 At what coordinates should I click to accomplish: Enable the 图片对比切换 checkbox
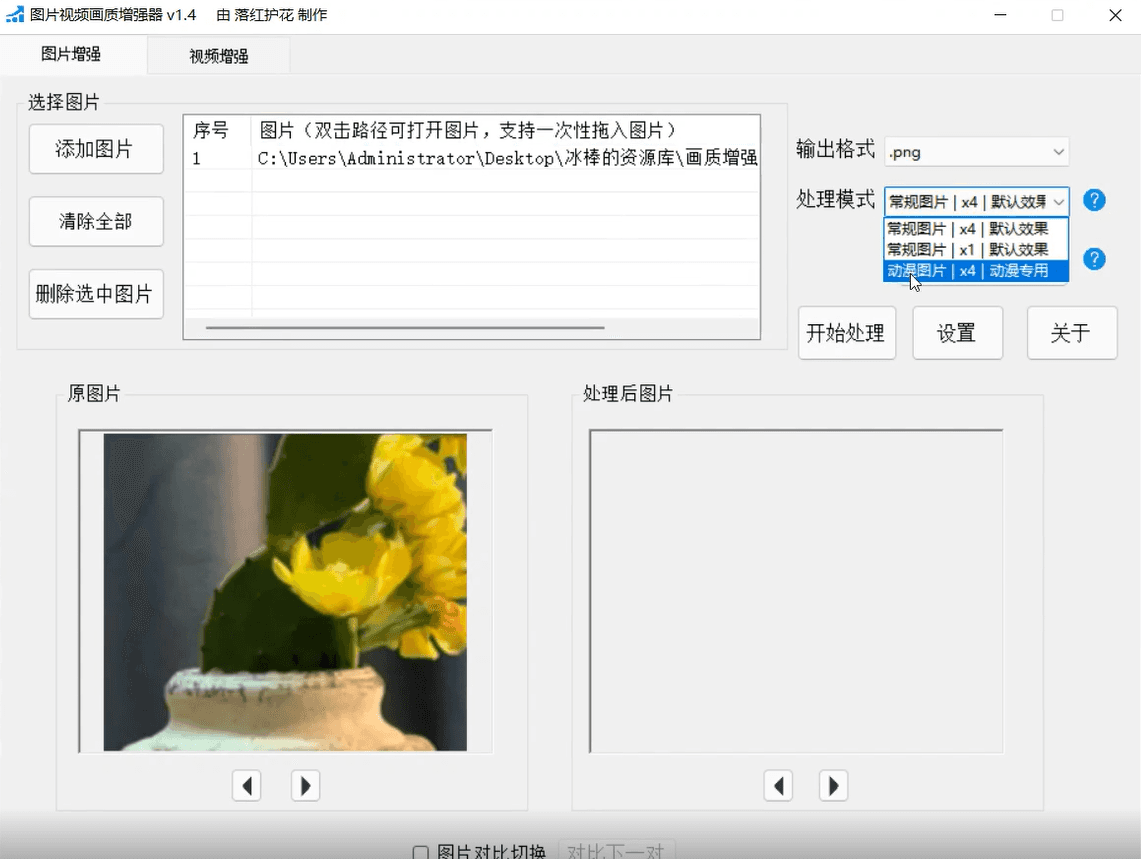[421, 852]
